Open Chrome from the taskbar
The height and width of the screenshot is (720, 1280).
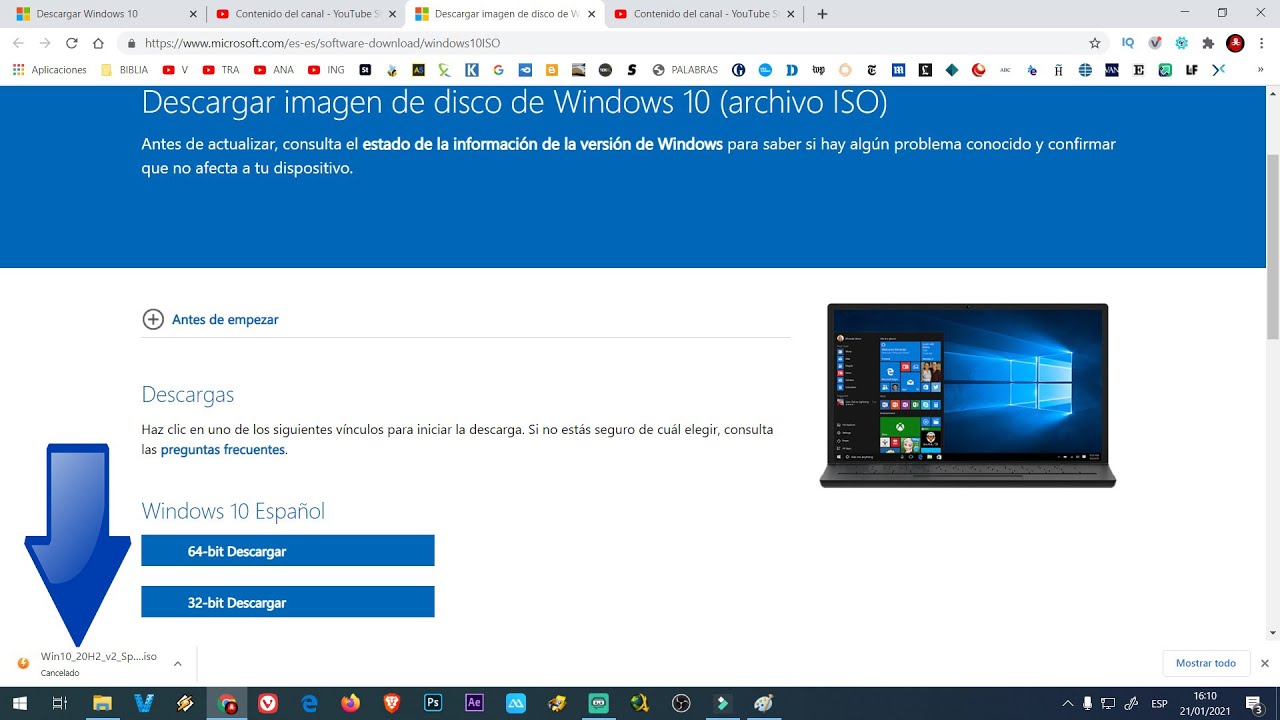point(227,703)
